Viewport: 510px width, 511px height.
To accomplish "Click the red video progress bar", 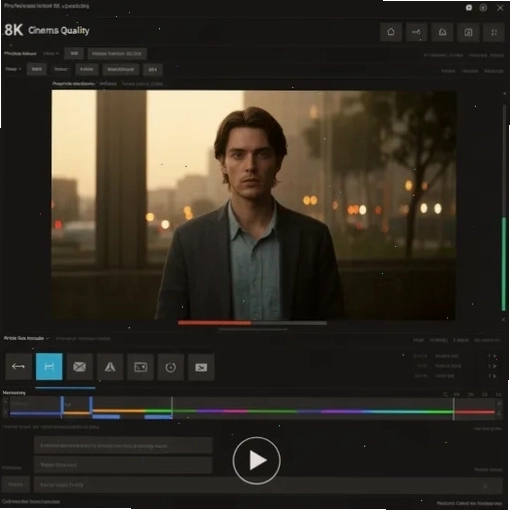I will point(215,323).
